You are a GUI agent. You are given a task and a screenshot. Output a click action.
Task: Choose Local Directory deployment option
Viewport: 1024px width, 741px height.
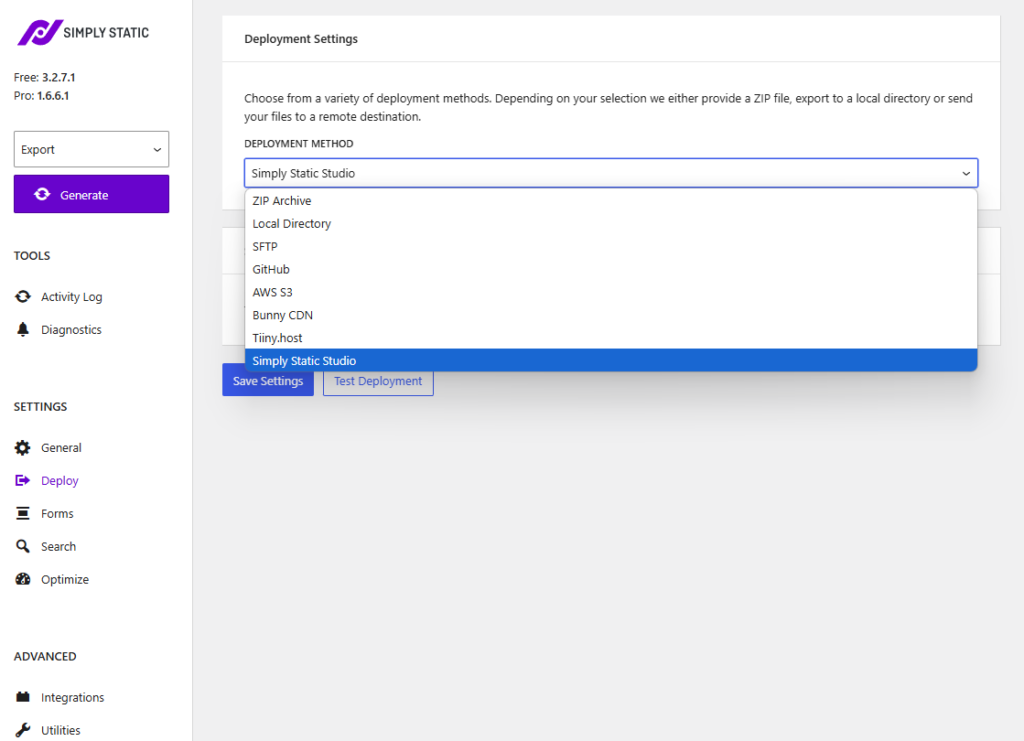pyautogui.click(x=611, y=224)
